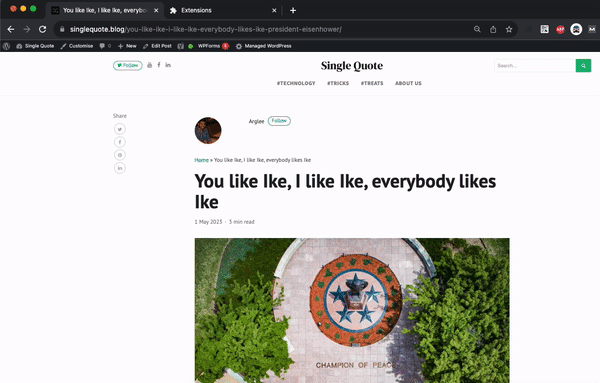Open a new browser tab with plus
The height and width of the screenshot is (383, 600).
click(x=293, y=10)
